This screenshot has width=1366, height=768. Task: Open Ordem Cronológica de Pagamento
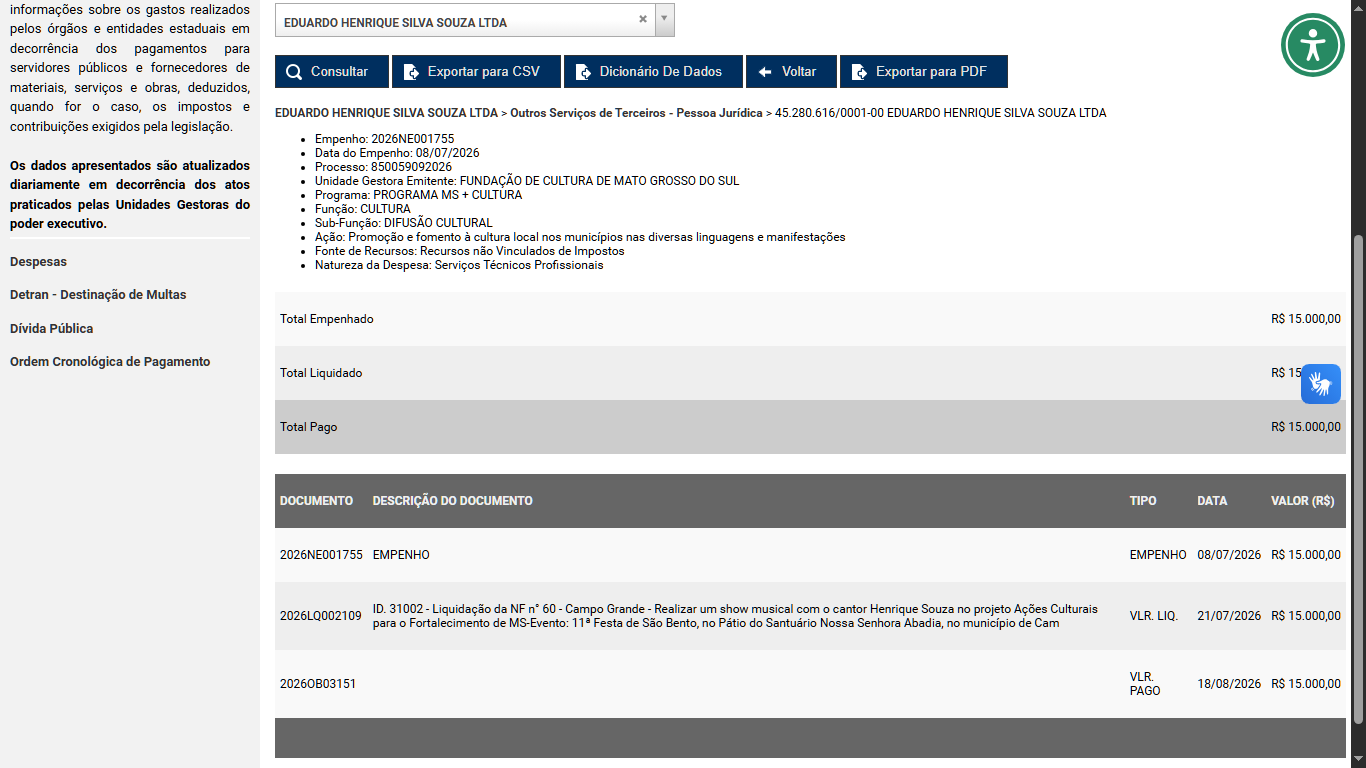click(x=110, y=362)
